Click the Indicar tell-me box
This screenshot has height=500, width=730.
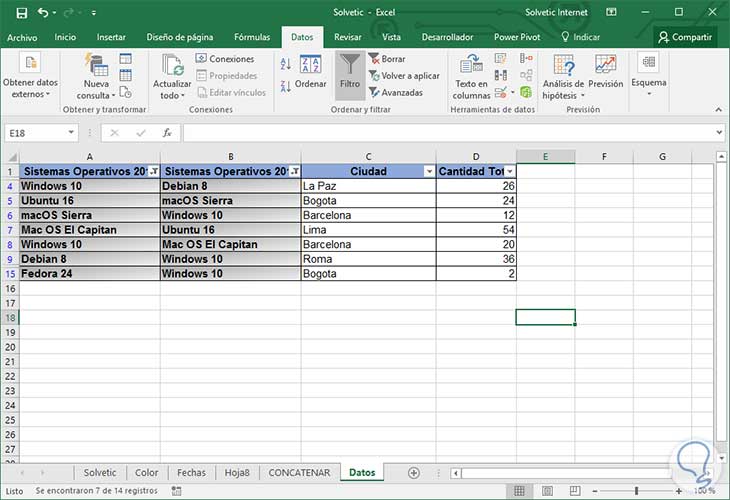click(x=581, y=37)
